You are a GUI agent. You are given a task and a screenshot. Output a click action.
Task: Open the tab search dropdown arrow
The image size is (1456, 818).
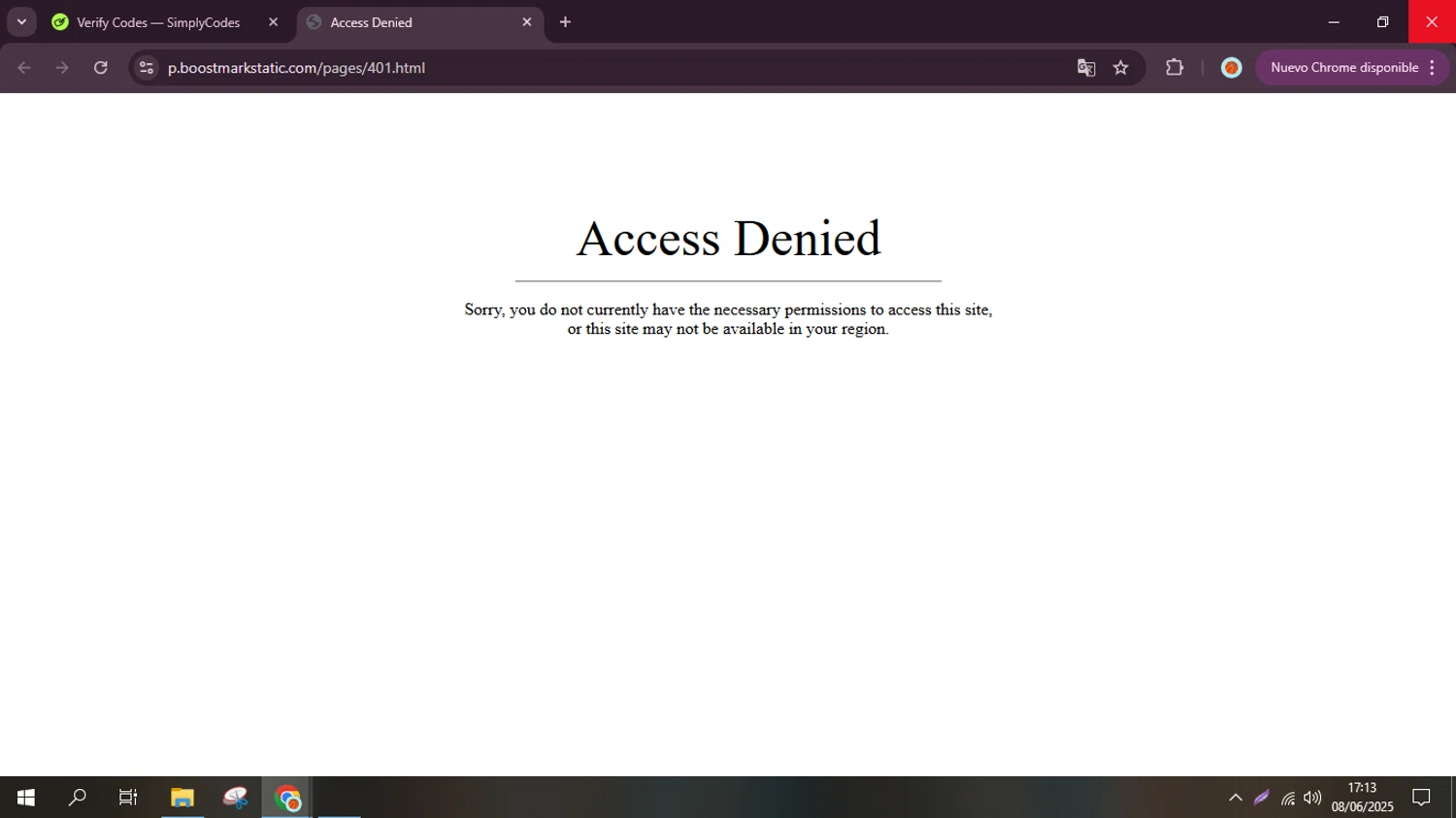[21, 22]
